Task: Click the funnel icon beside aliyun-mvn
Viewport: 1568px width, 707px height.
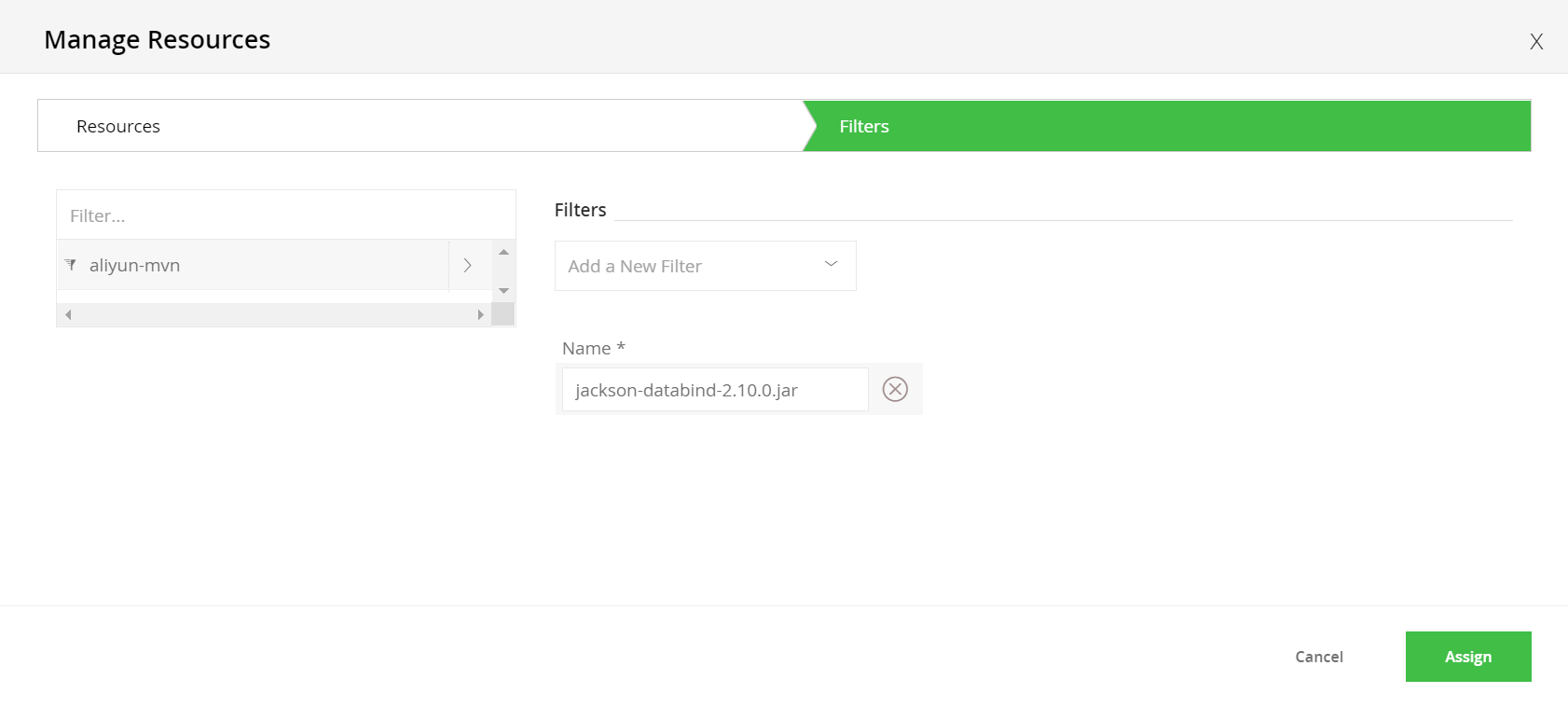Action: (71, 265)
